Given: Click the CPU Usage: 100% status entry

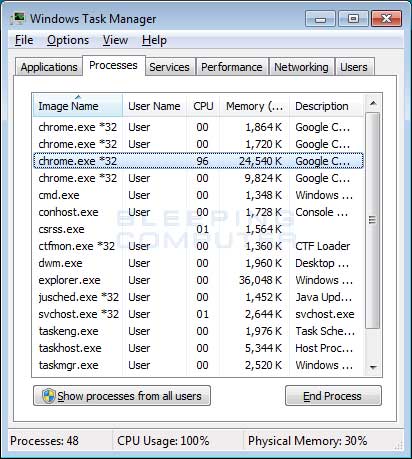Looking at the screenshot, I should pyautogui.click(x=163, y=441).
